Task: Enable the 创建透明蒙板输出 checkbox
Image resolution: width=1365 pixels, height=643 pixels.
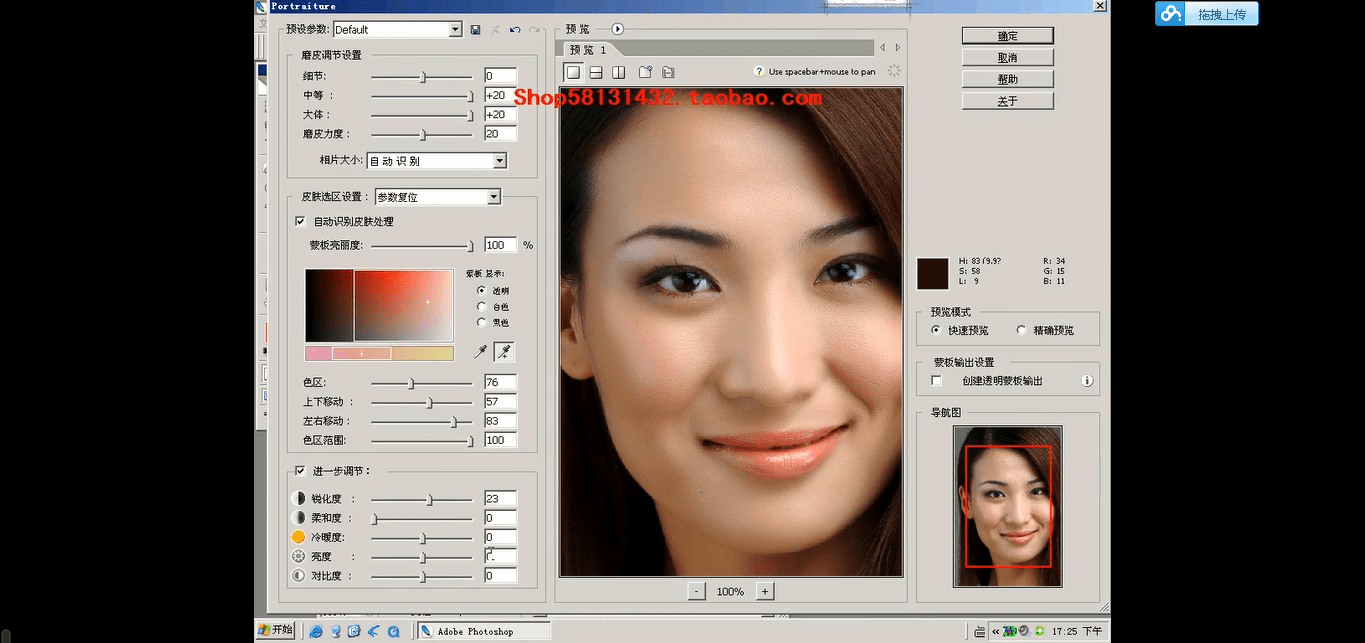Action: (937, 381)
